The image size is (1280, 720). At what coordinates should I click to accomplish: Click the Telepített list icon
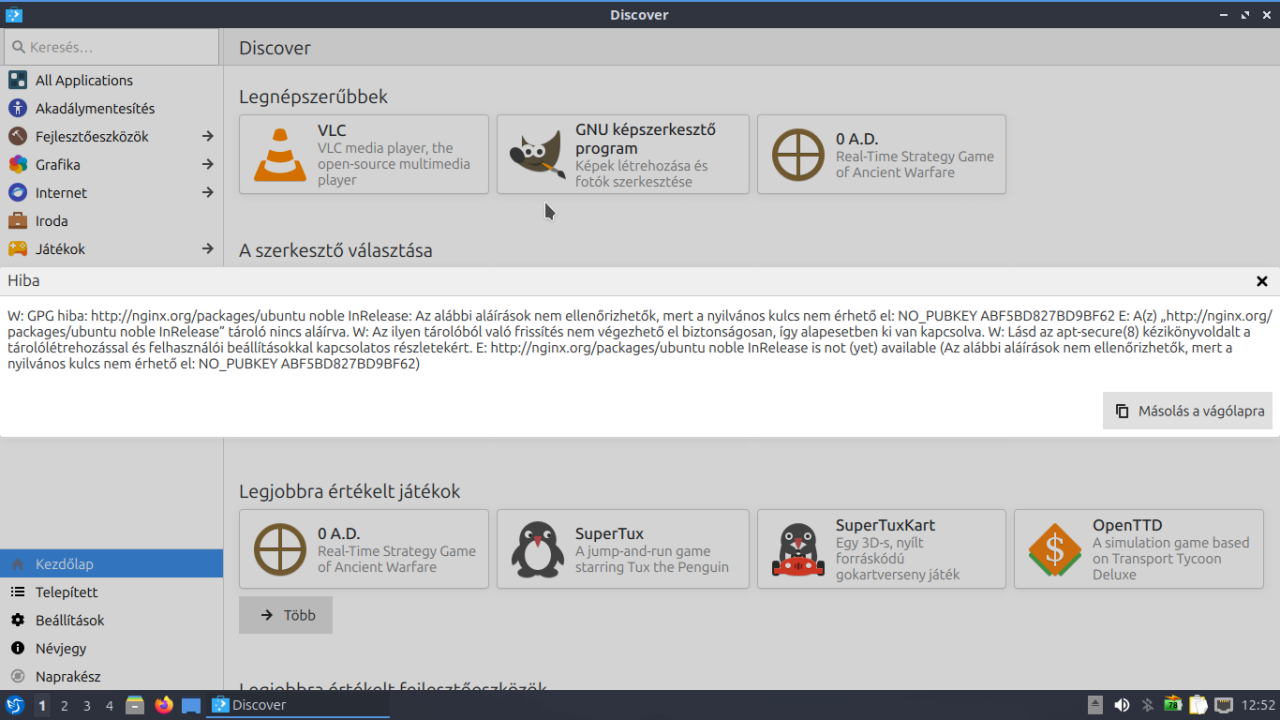point(17,592)
